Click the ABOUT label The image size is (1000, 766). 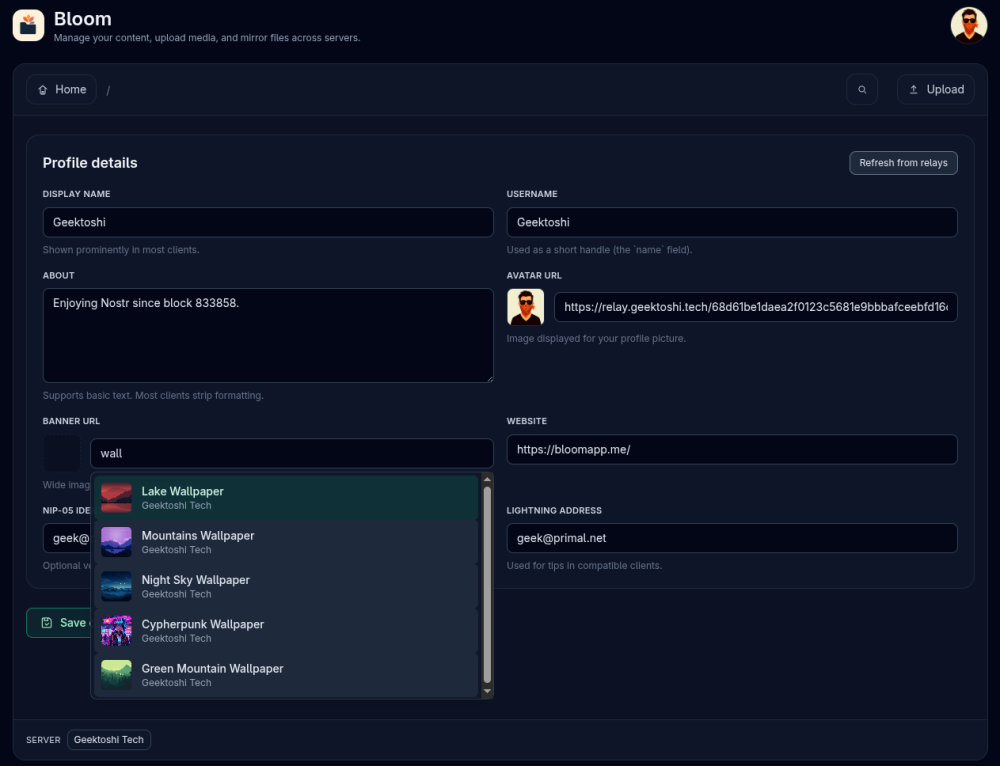59,276
